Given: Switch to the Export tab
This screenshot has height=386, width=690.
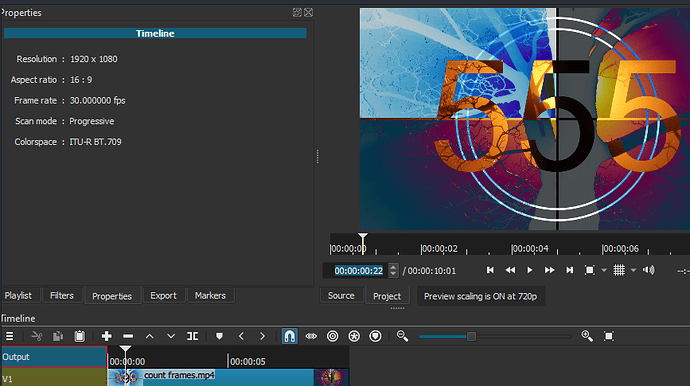Looking at the screenshot, I should click(163, 296).
